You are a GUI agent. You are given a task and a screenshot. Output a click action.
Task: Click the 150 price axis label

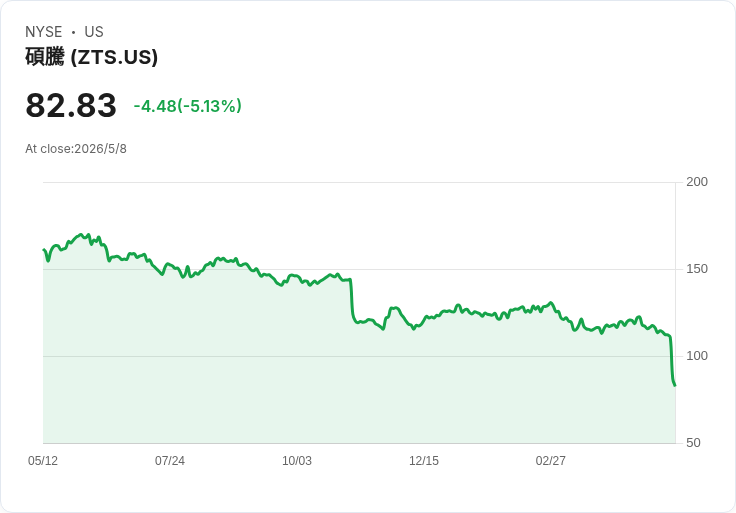point(697,269)
